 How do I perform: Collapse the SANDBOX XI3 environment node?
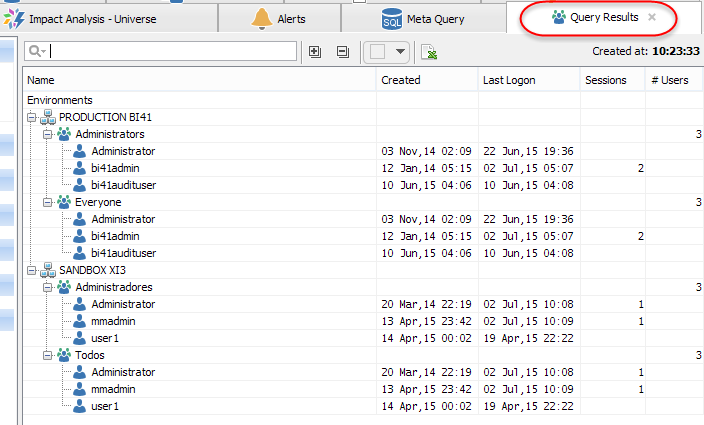(x=31, y=270)
